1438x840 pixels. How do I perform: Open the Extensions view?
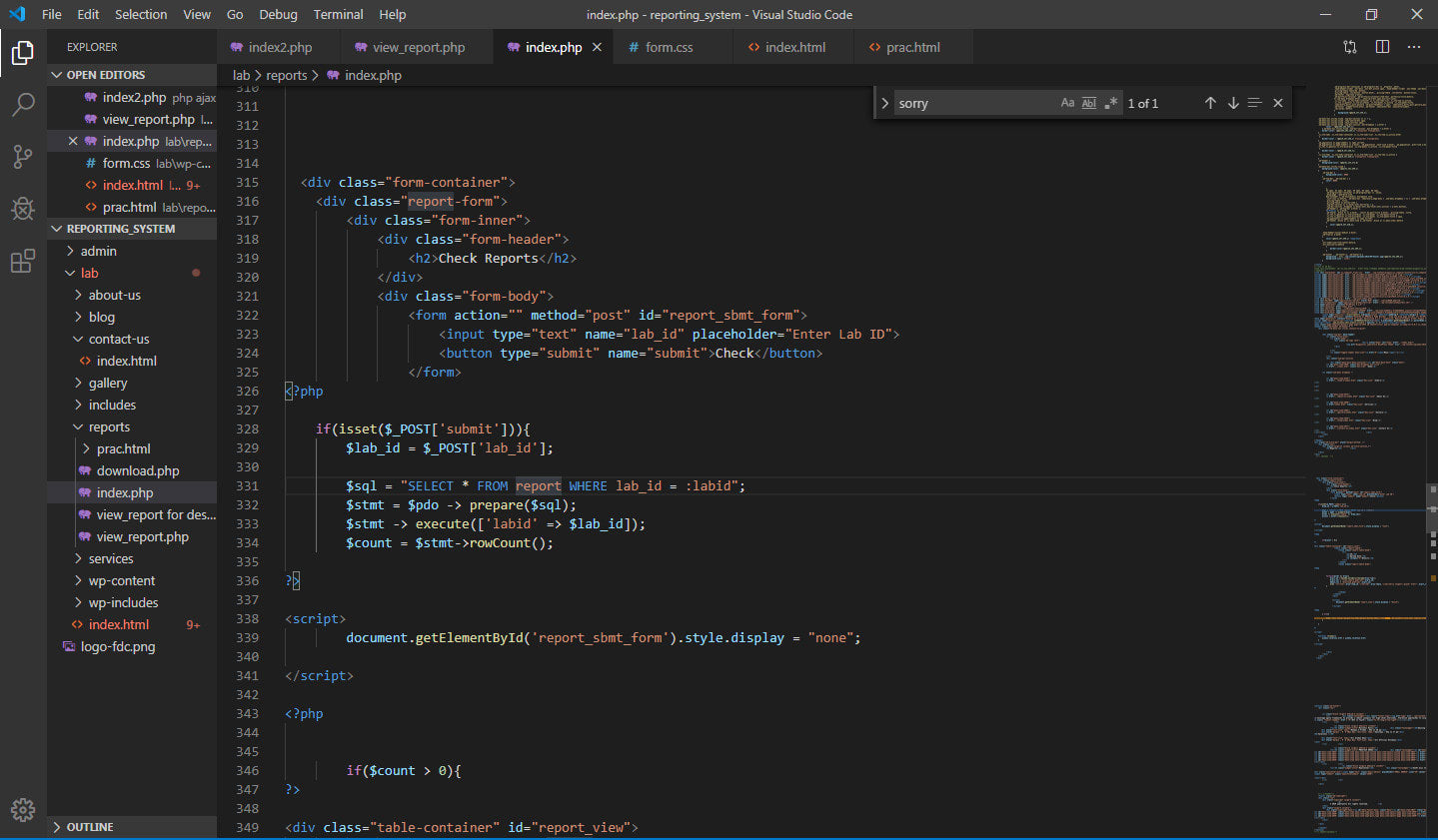(22, 262)
